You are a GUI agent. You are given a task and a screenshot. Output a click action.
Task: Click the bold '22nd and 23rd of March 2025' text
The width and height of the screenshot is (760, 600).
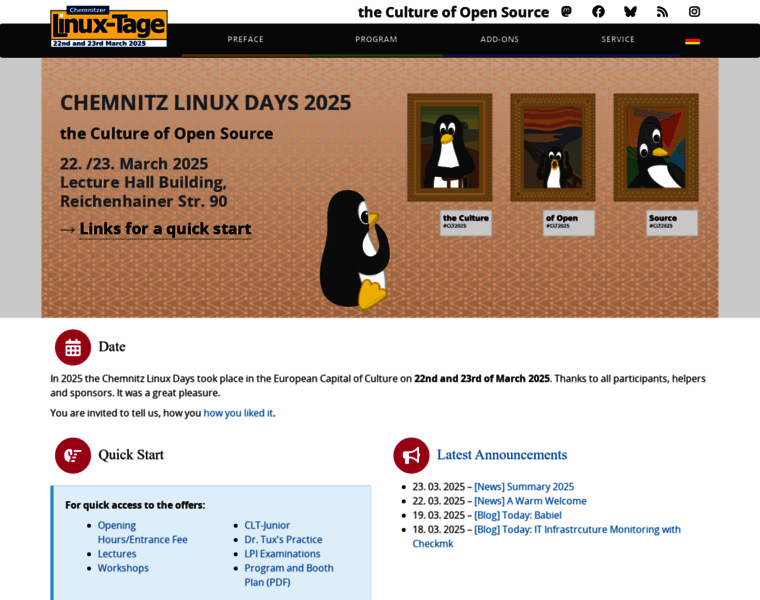482,379
